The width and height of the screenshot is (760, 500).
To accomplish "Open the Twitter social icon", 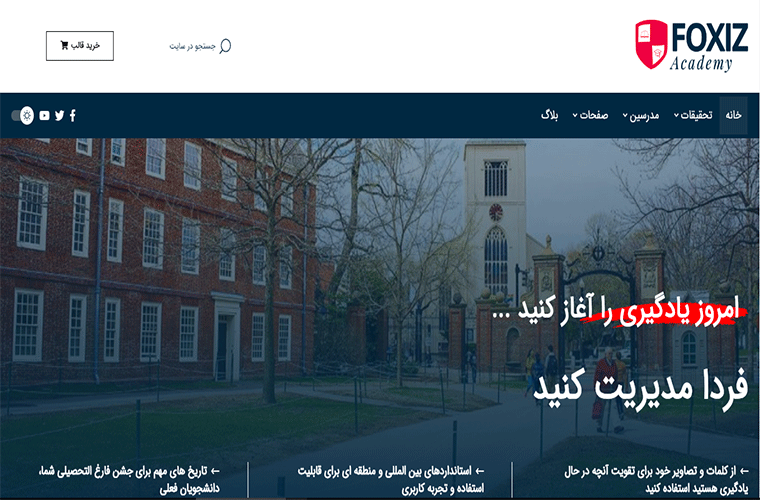I will [x=59, y=116].
